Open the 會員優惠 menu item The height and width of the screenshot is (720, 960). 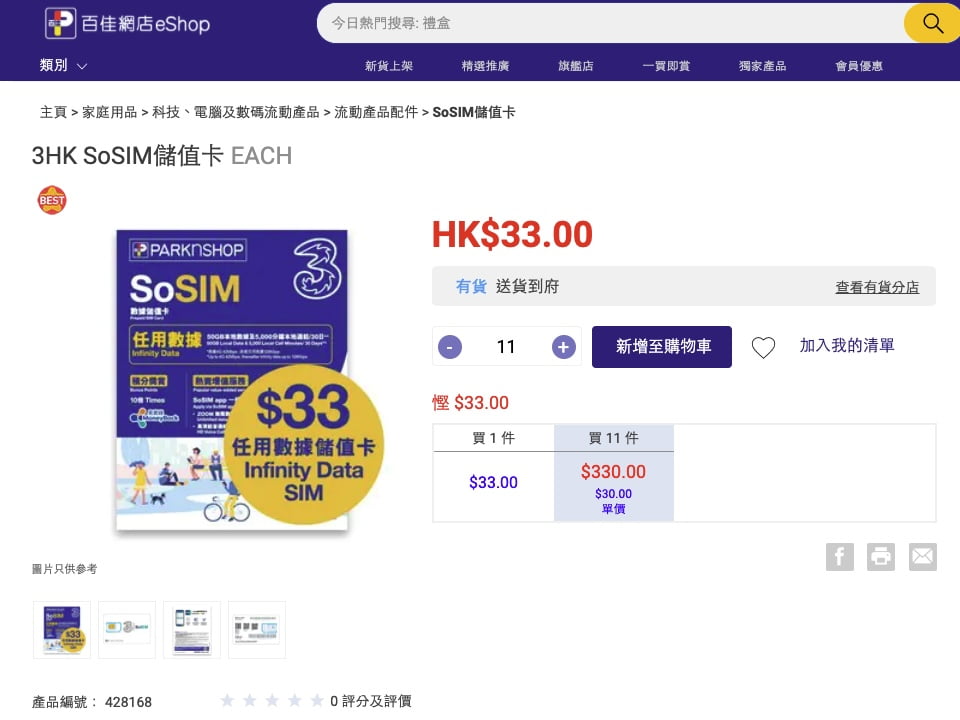(x=859, y=66)
